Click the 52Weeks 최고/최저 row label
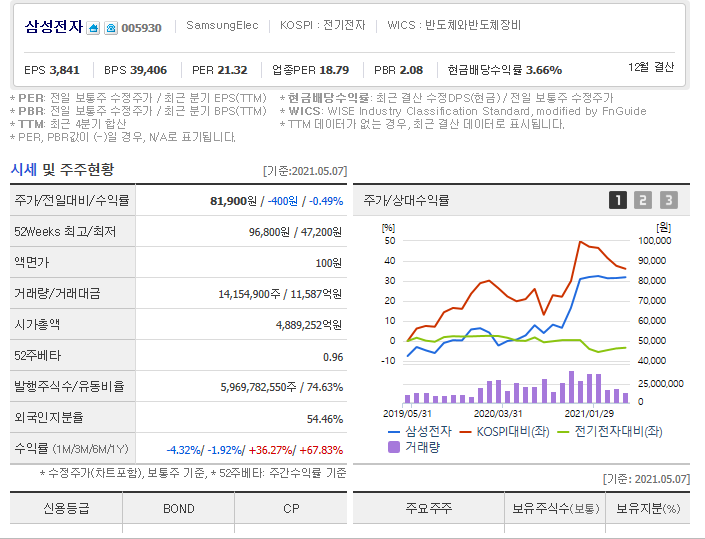The height and width of the screenshot is (539, 705). [65, 232]
